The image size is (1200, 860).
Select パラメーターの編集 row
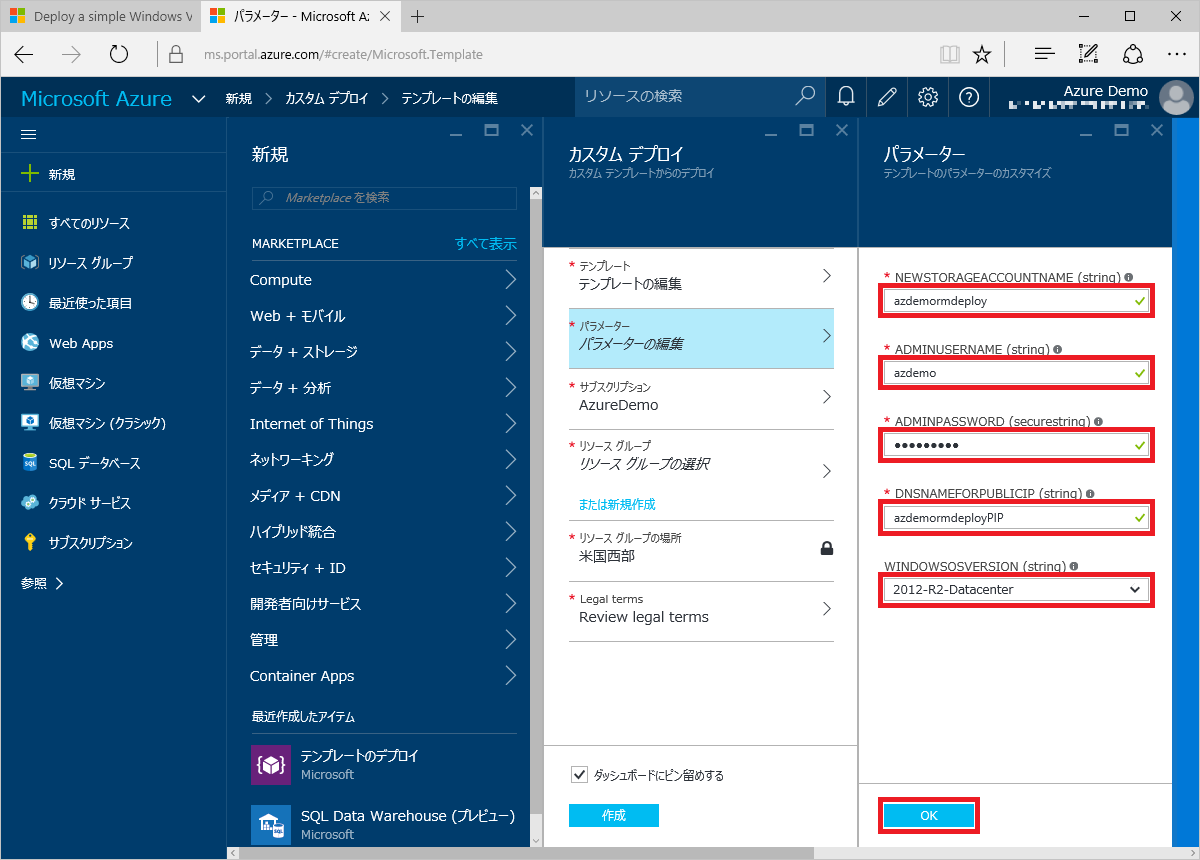point(701,338)
